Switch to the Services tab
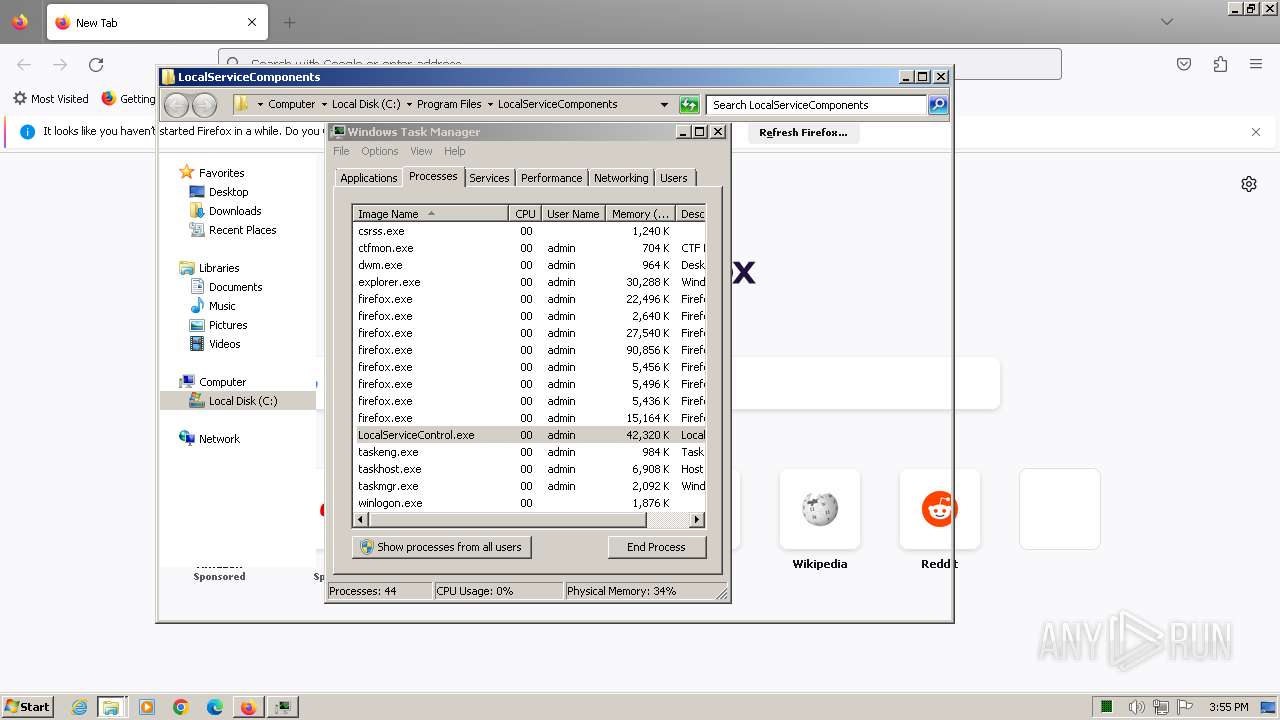The width and height of the screenshot is (1280, 720). coord(489,178)
